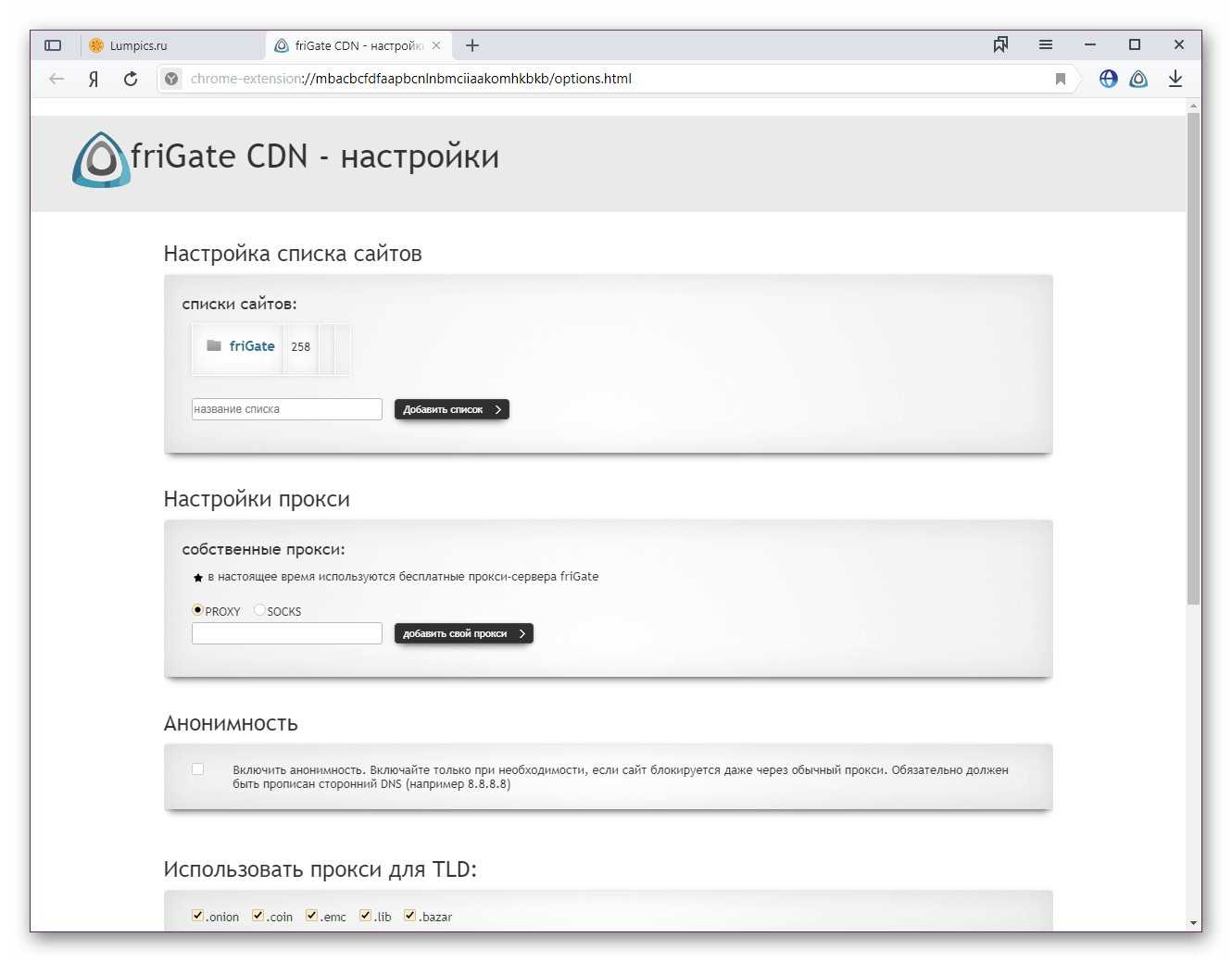The height and width of the screenshot is (962, 1232).
Task: Click the page scrollbar up arrow
Action: pos(1194,106)
